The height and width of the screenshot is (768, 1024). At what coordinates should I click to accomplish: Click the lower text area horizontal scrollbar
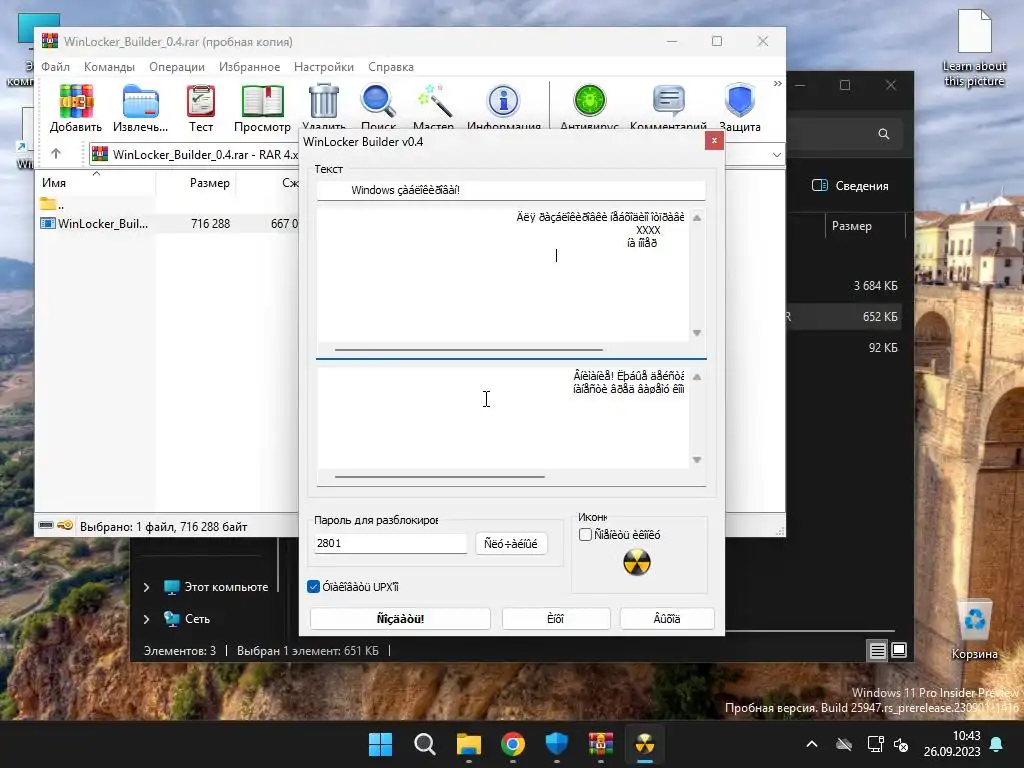(440, 477)
